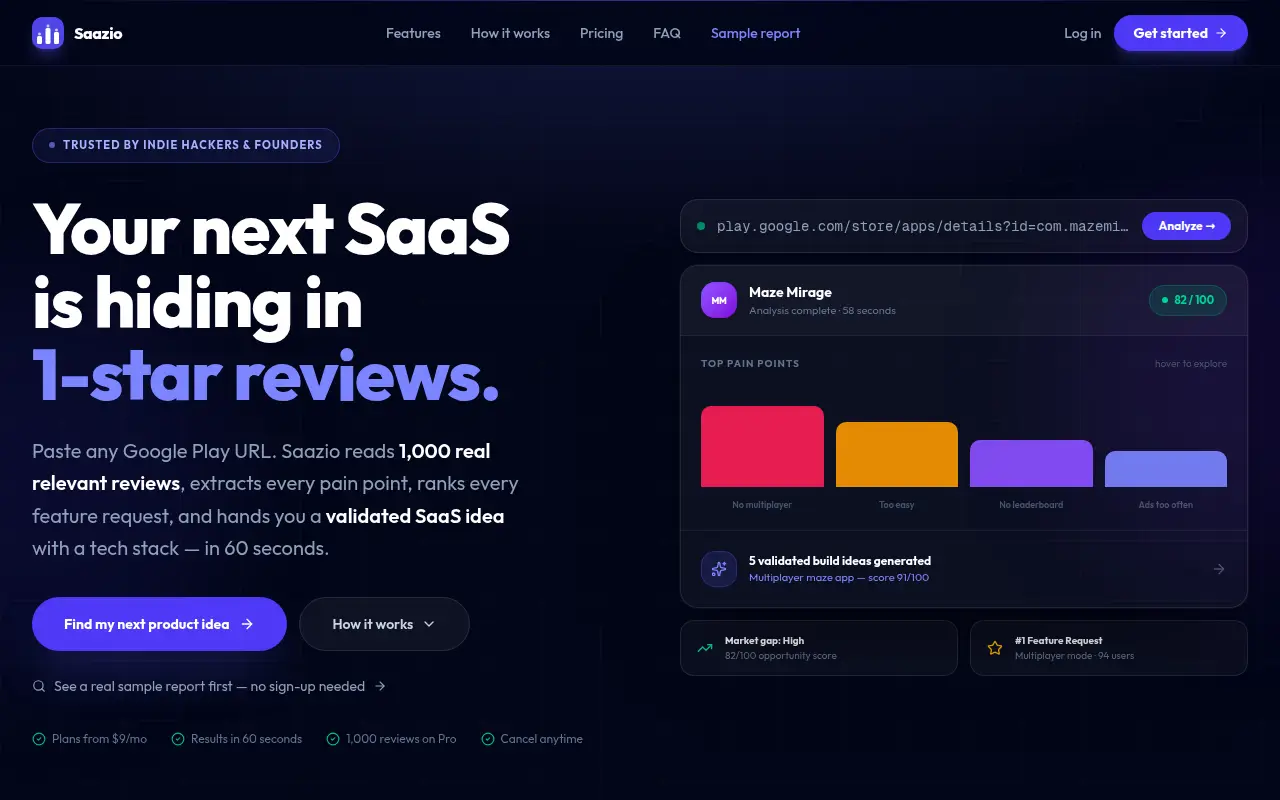This screenshot has width=1280, height=800.
Task: Select the blue Ads too often bar
Action: click(1166, 469)
